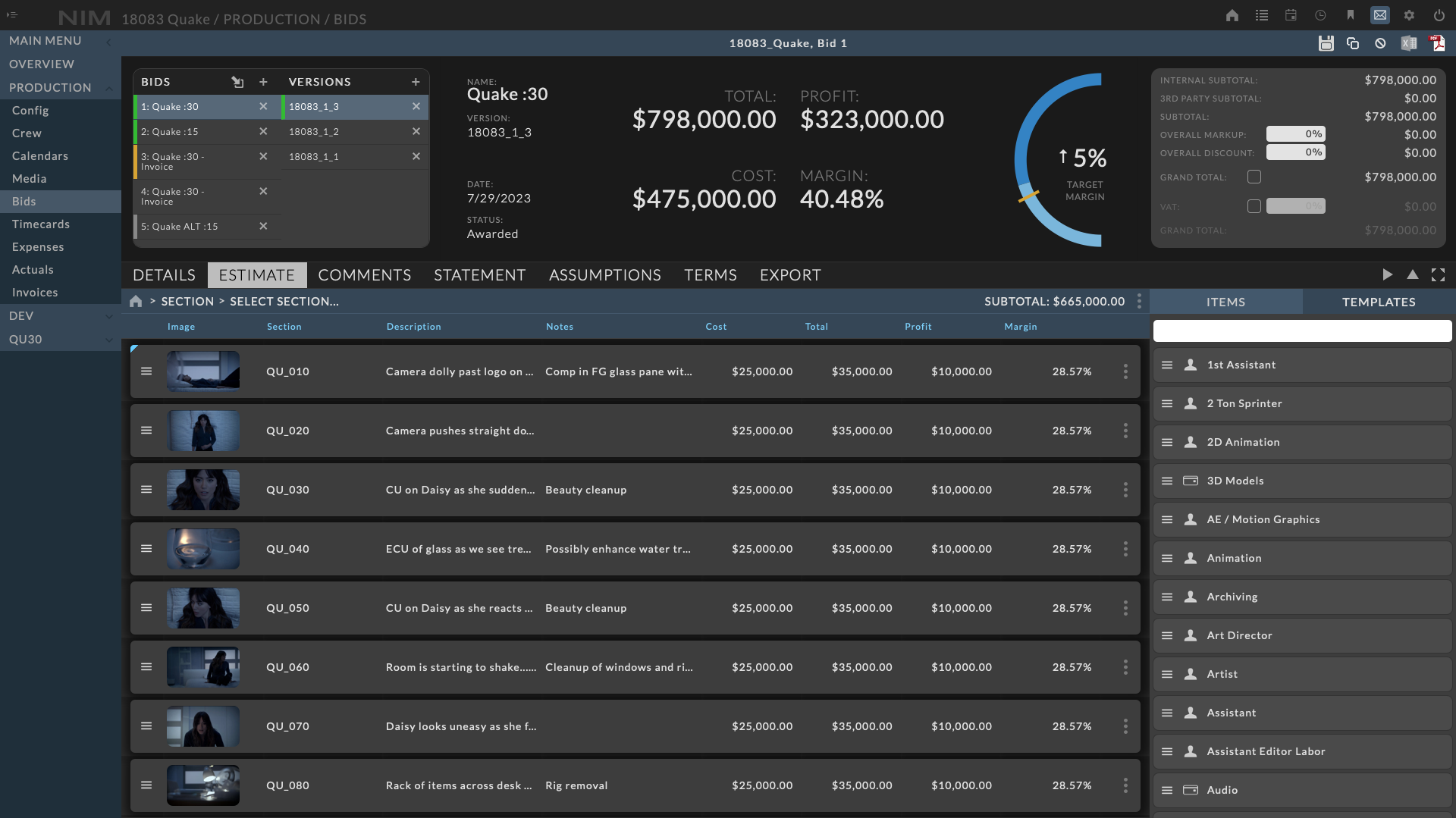The image size is (1456, 818).
Task: Collapse the PRODUCTION section in sidebar
Action: click(108, 87)
